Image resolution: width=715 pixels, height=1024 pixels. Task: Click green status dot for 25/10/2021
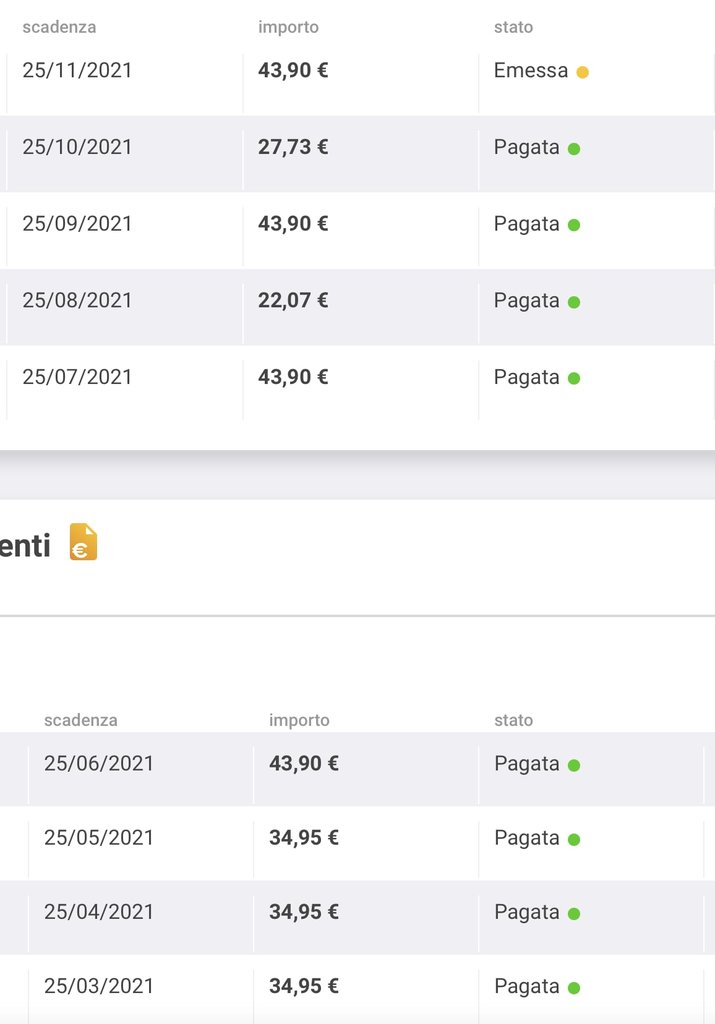click(574, 149)
